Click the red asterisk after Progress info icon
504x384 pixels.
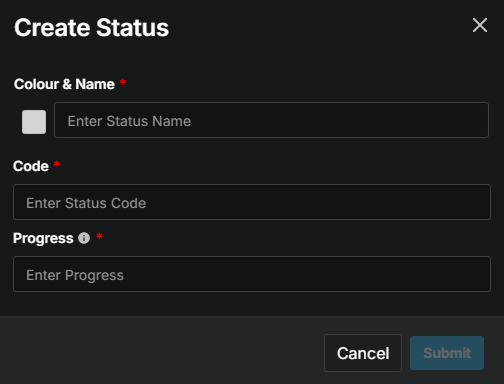[x=99, y=236]
